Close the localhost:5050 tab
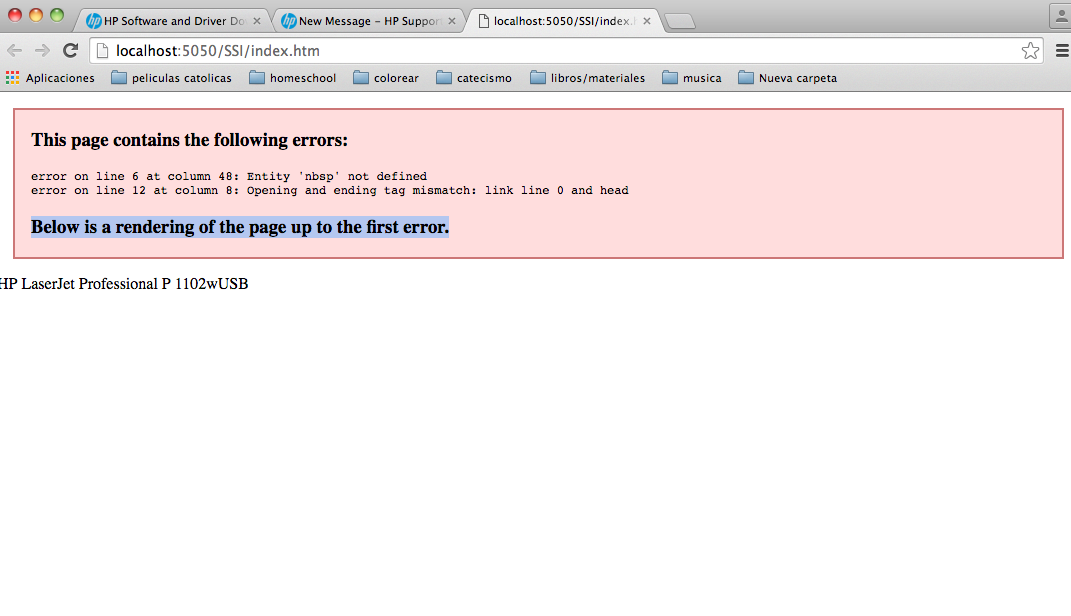 (x=647, y=21)
